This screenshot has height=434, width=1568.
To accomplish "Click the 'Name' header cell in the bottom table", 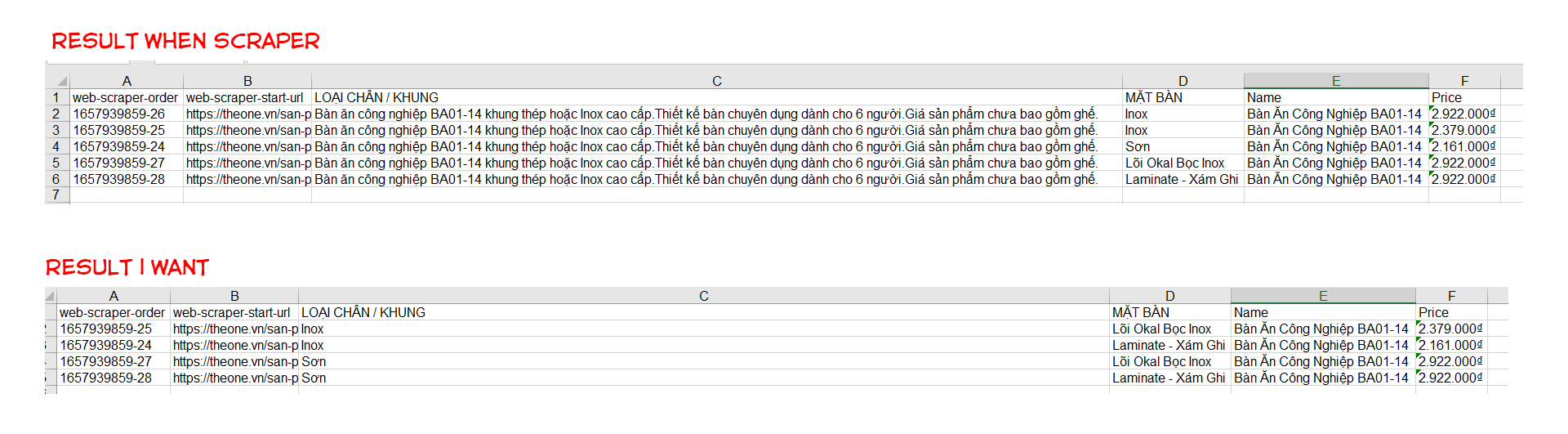I will pos(1251,312).
